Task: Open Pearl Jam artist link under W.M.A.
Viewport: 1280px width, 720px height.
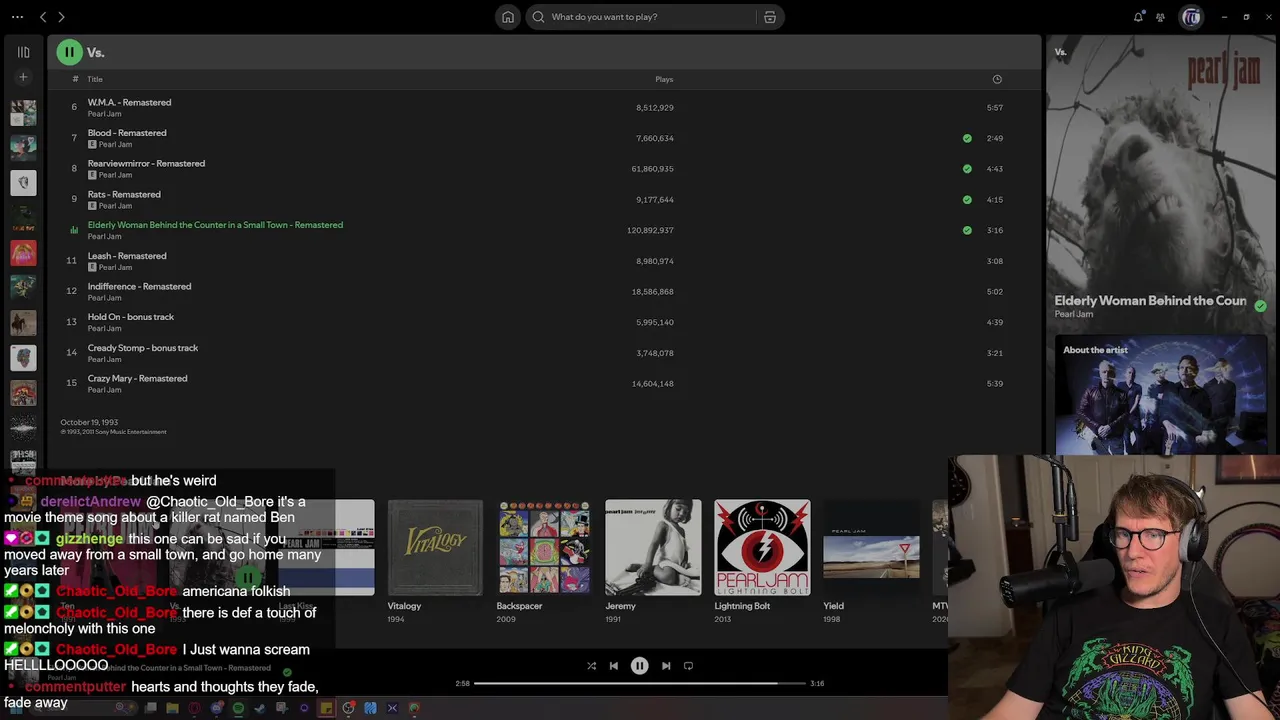Action: point(104,114)
